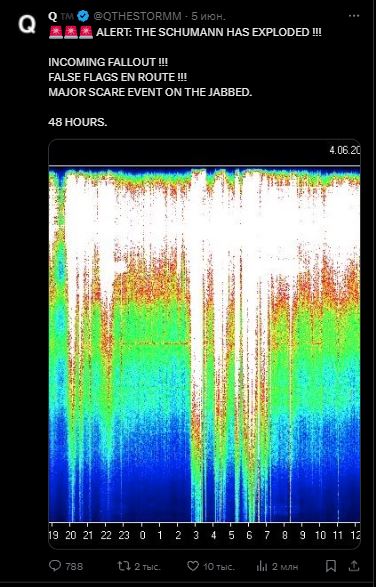Click the chart hour label 12
The width and height of the screenshot is (376, 587).
(x=355, y=535)
